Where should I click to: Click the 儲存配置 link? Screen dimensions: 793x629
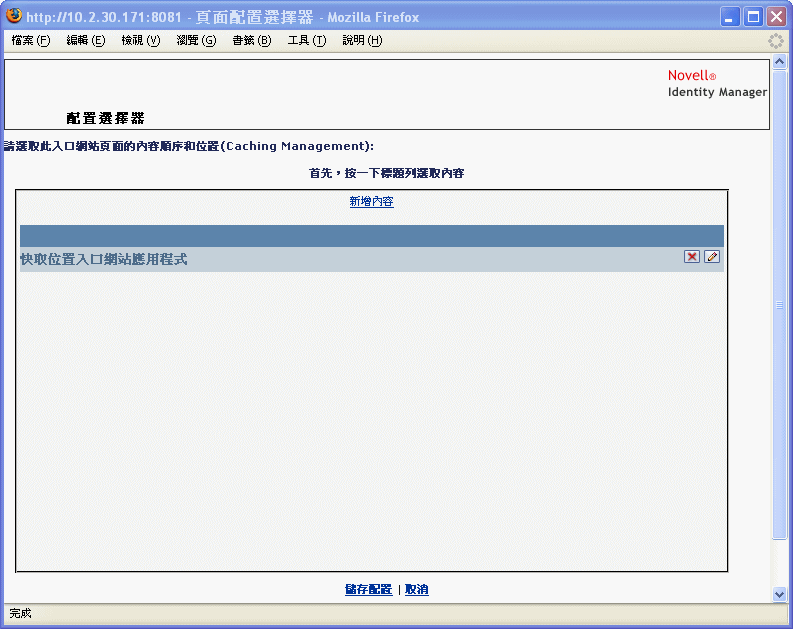pyautogui.click(x=369, y=589)
